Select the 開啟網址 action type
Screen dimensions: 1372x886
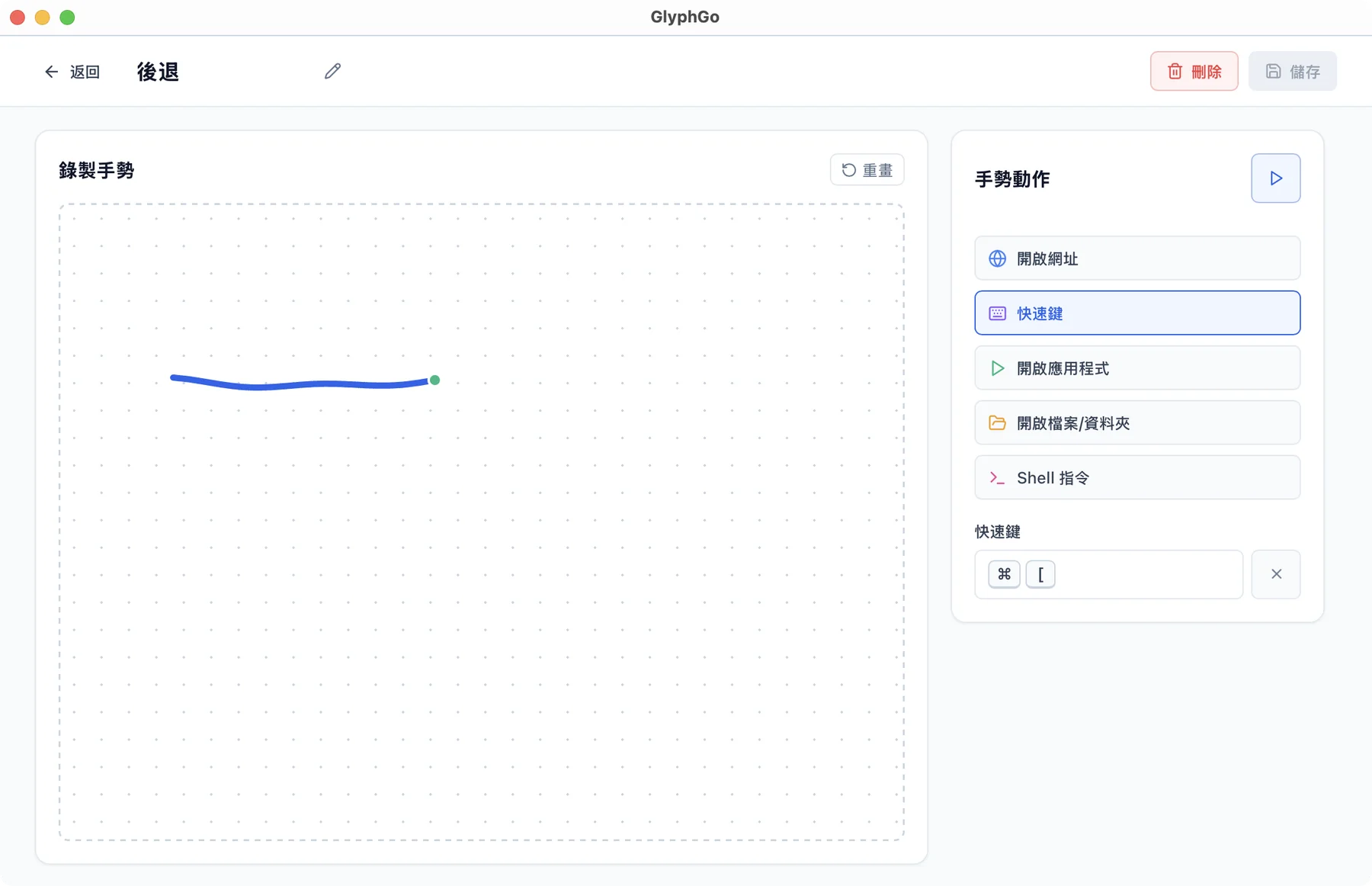click(x=1137, y=258)
